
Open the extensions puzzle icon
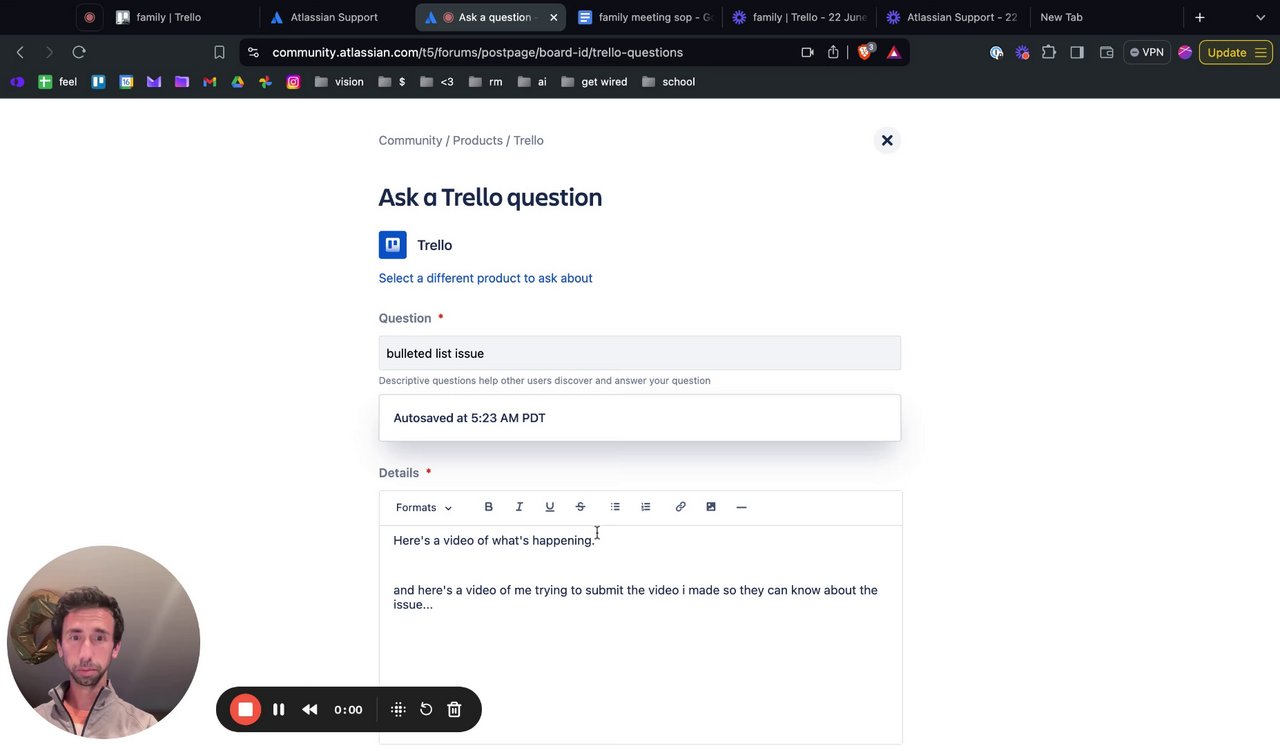[x=1049, y=52]
